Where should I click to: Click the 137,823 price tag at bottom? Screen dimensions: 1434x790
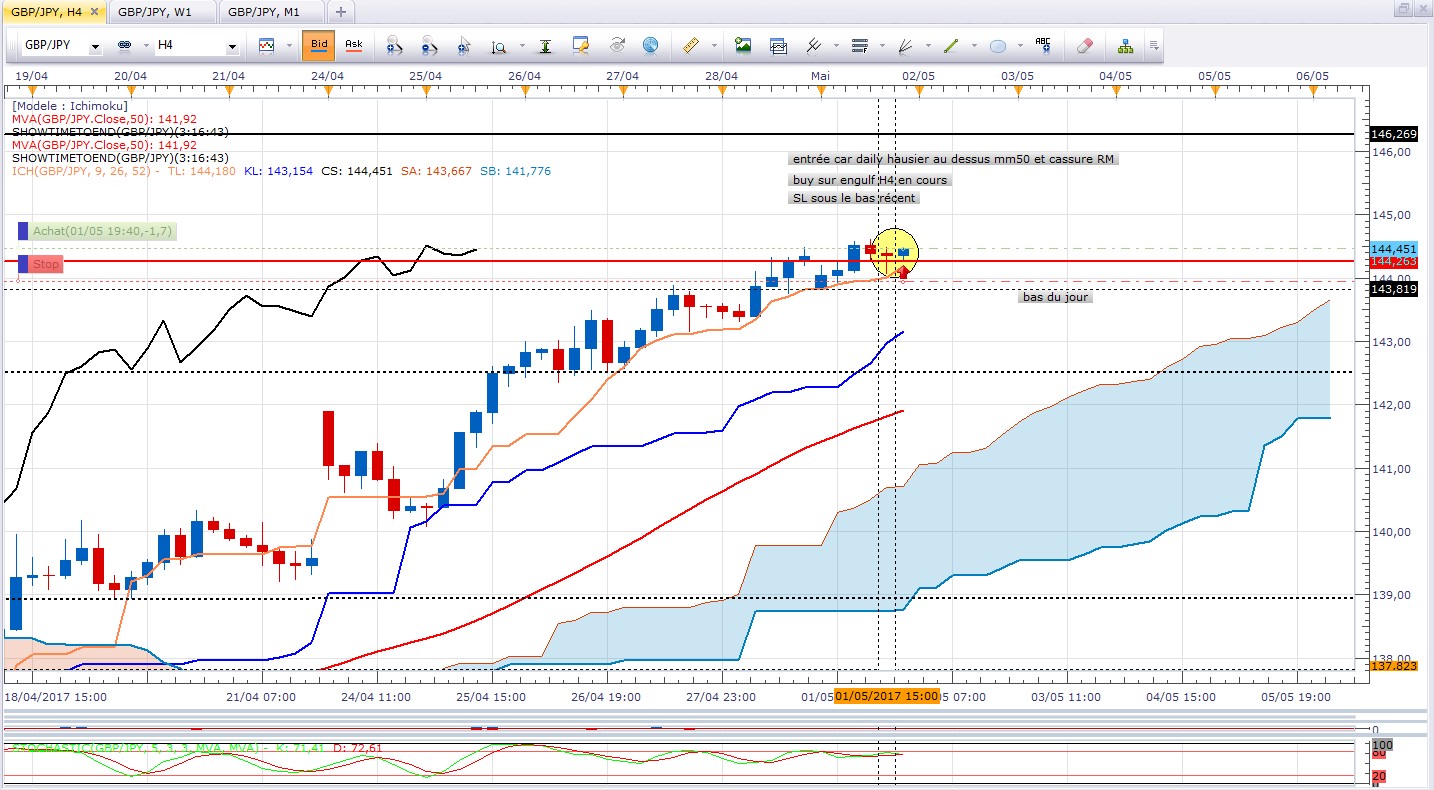click(1394, 666)
